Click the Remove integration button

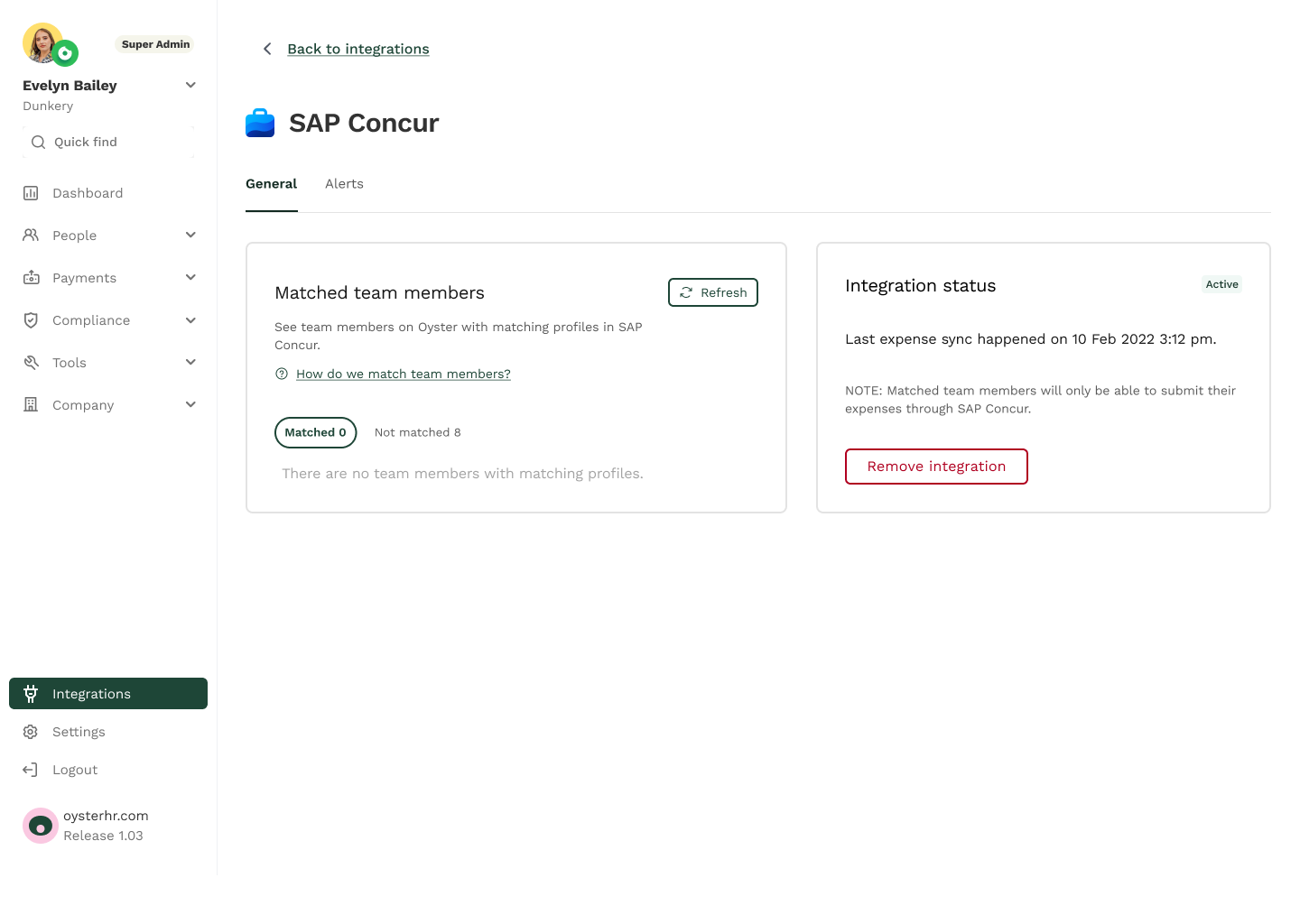(936, 467)
